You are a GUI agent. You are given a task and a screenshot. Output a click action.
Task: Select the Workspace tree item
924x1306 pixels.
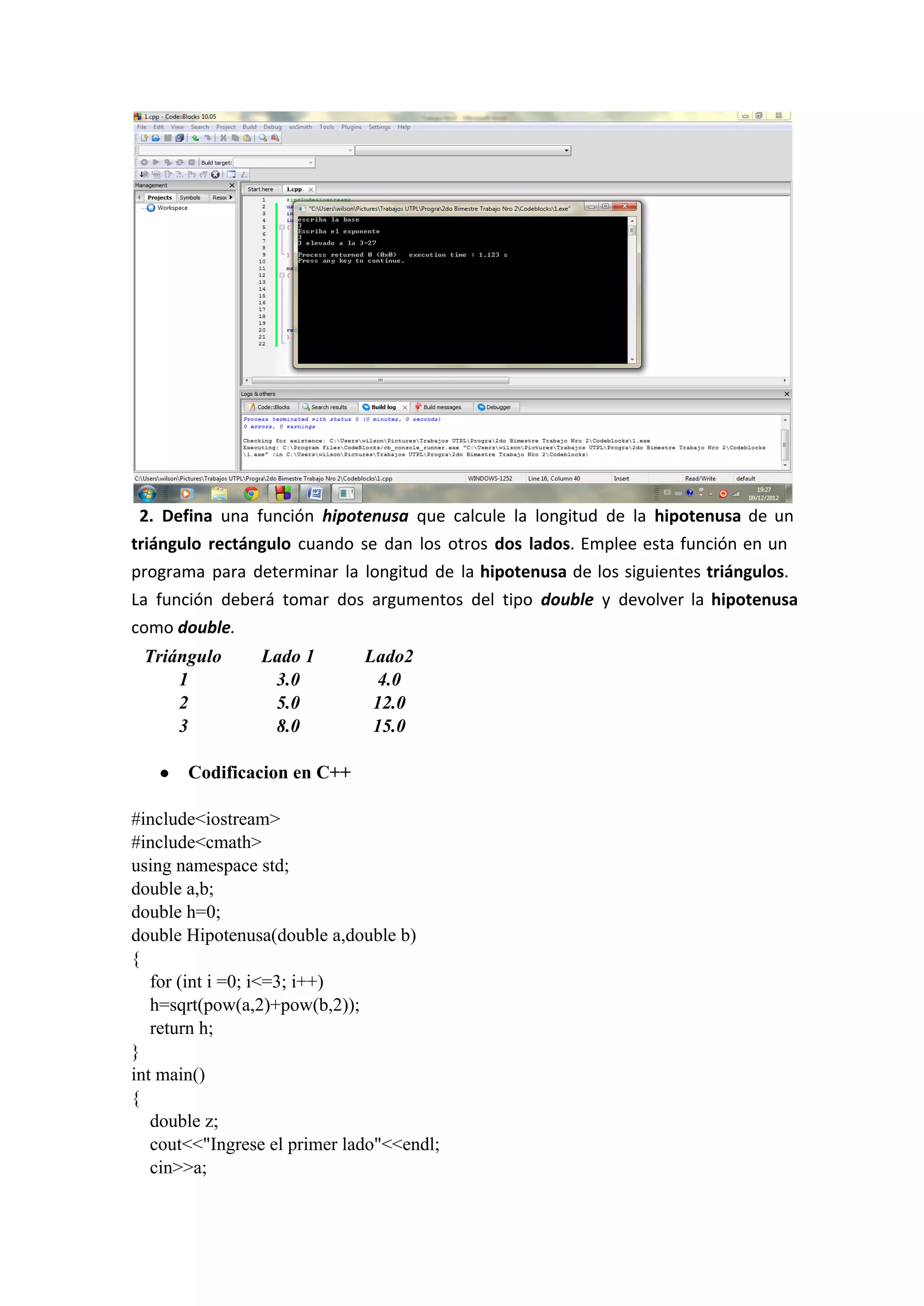[167, 208]
